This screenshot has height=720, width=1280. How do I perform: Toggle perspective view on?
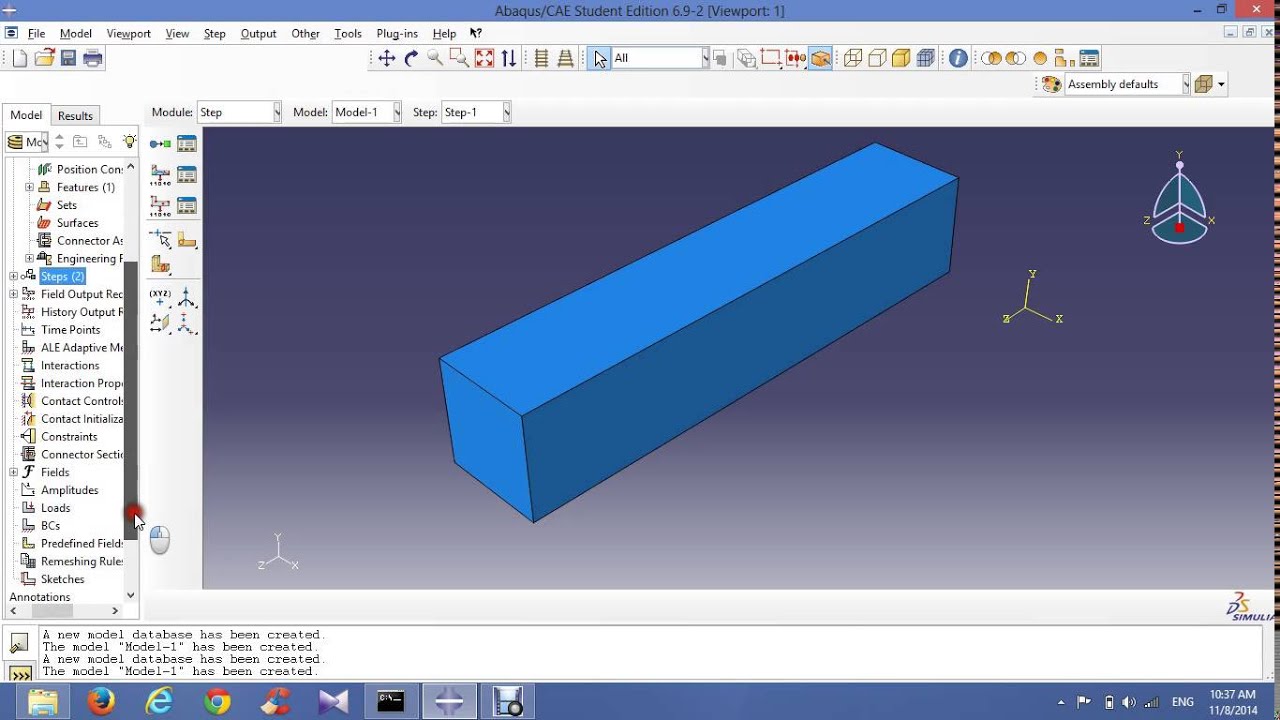pos(565,58)
